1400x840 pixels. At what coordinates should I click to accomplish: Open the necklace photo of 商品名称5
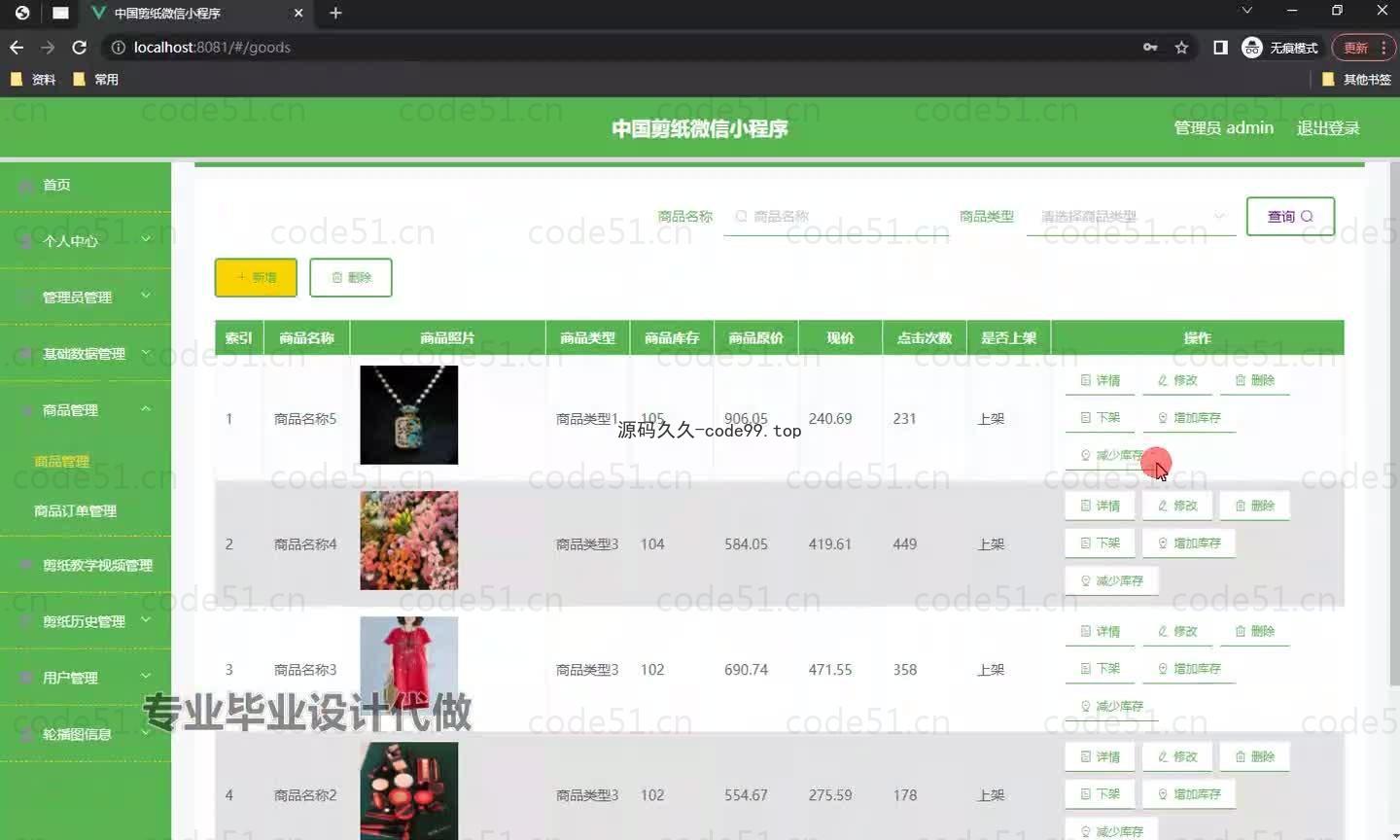408,415
